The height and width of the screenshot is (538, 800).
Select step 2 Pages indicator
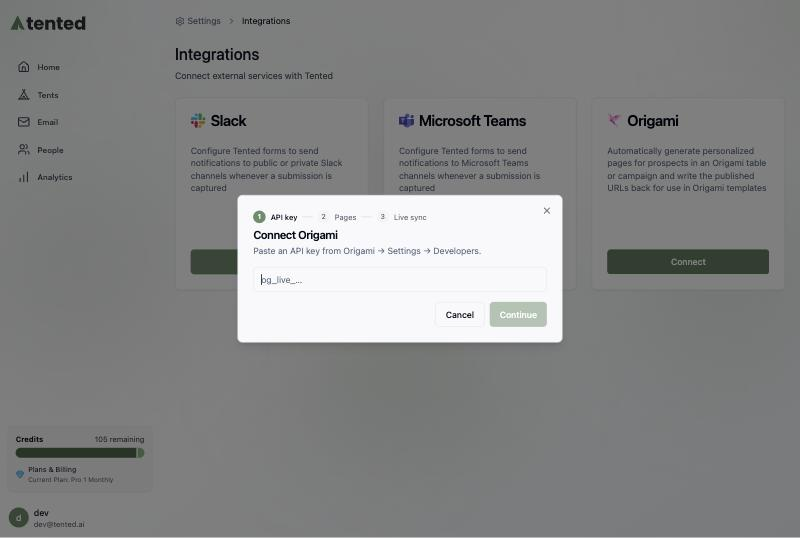pos(337,217)
